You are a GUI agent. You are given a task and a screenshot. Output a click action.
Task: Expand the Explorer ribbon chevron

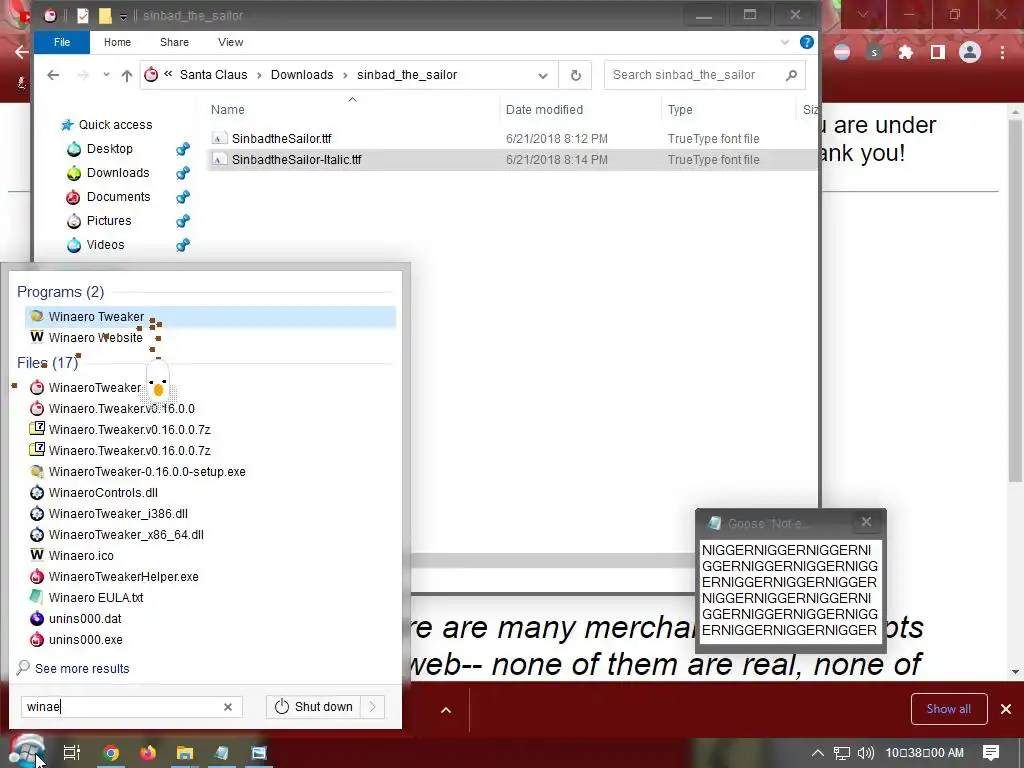[x=785, y=42]
